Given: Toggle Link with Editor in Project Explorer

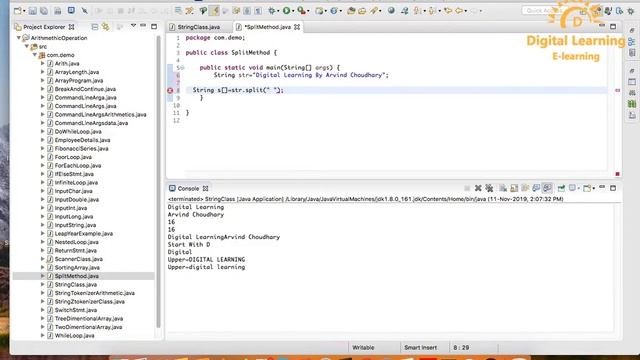Looking at the screenshot, I should click(x=106, y=27).
